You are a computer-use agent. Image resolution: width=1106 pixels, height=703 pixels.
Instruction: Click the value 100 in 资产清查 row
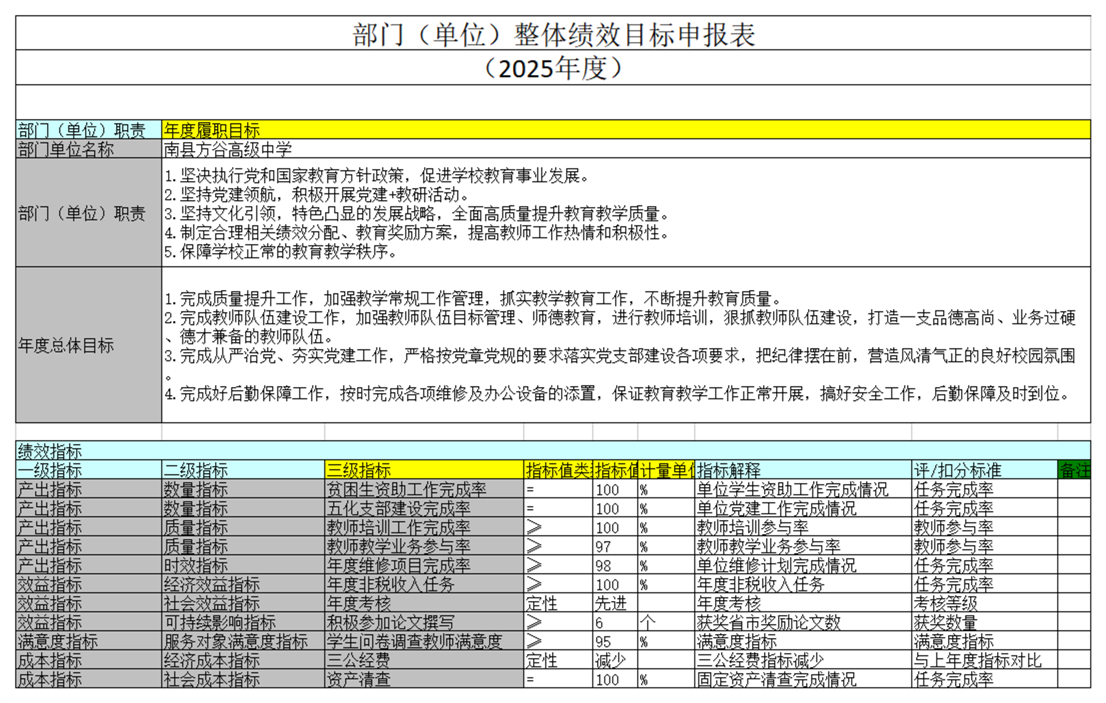click(615, 680)
